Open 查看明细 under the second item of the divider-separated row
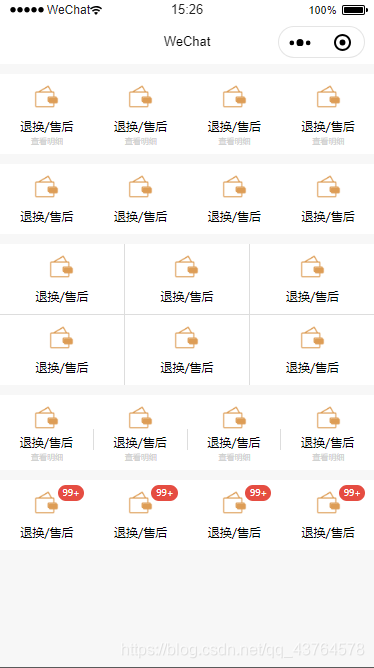This screenshot has width=374, height=668. [141, 458]
